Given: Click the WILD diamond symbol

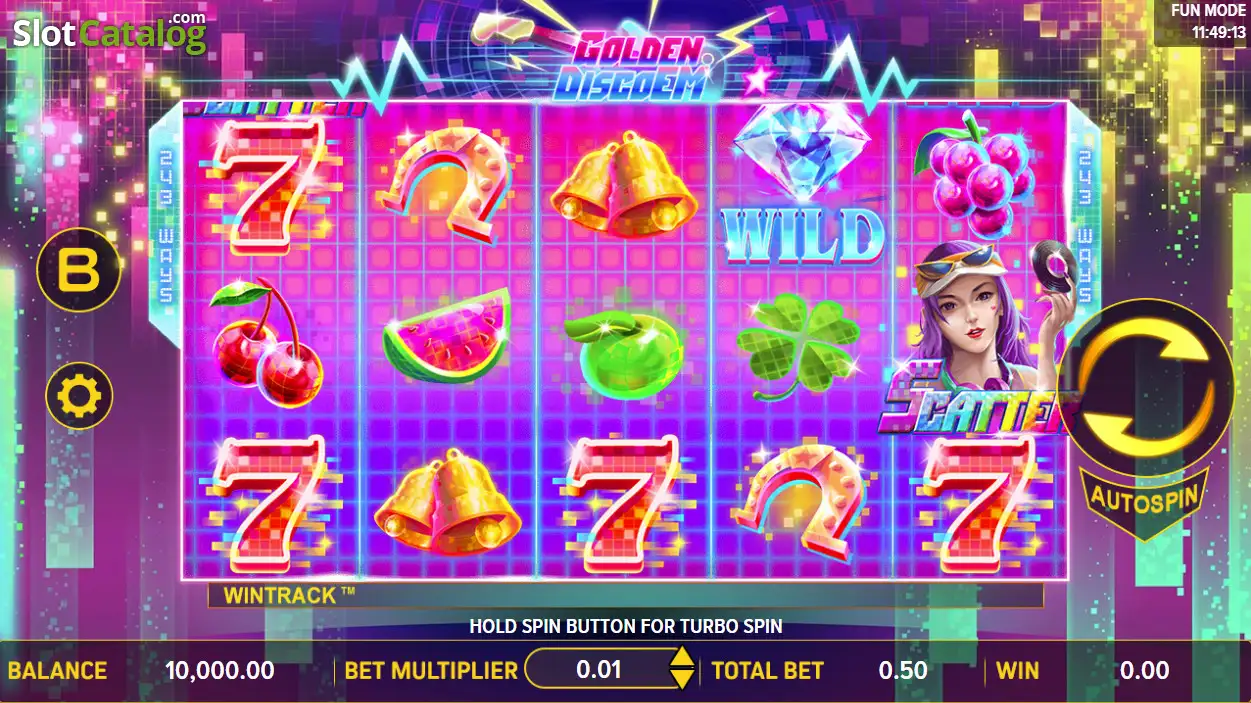Looking at the screenshot, I should coord(803,186).
